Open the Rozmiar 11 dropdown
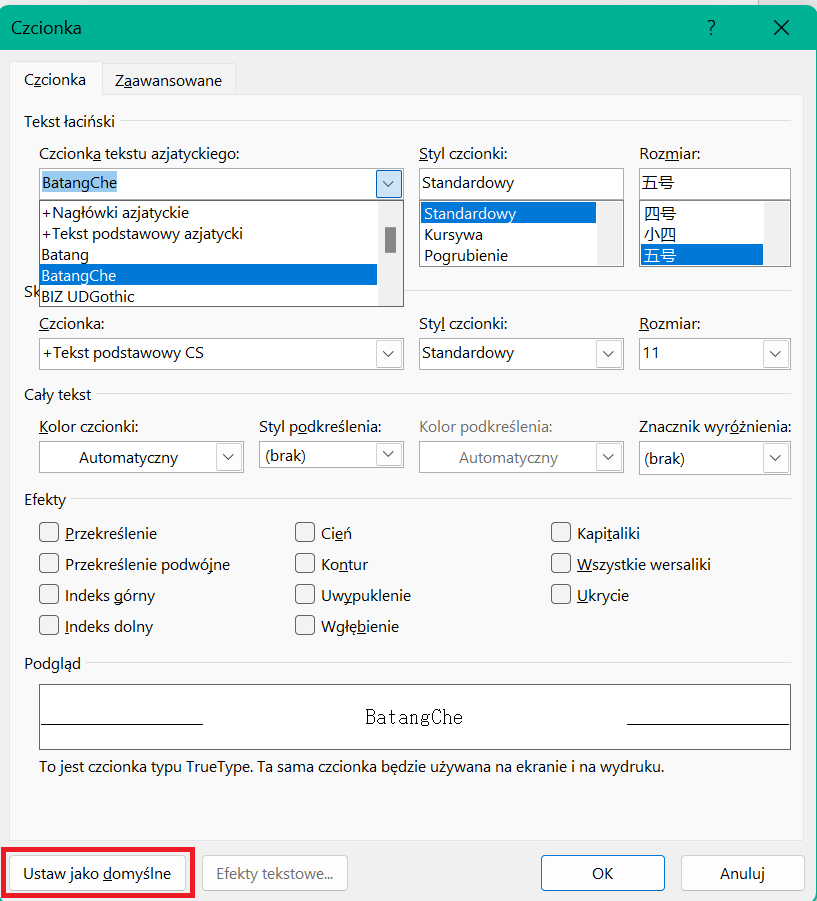The image size is (817, 901). [x=775, y=353]
